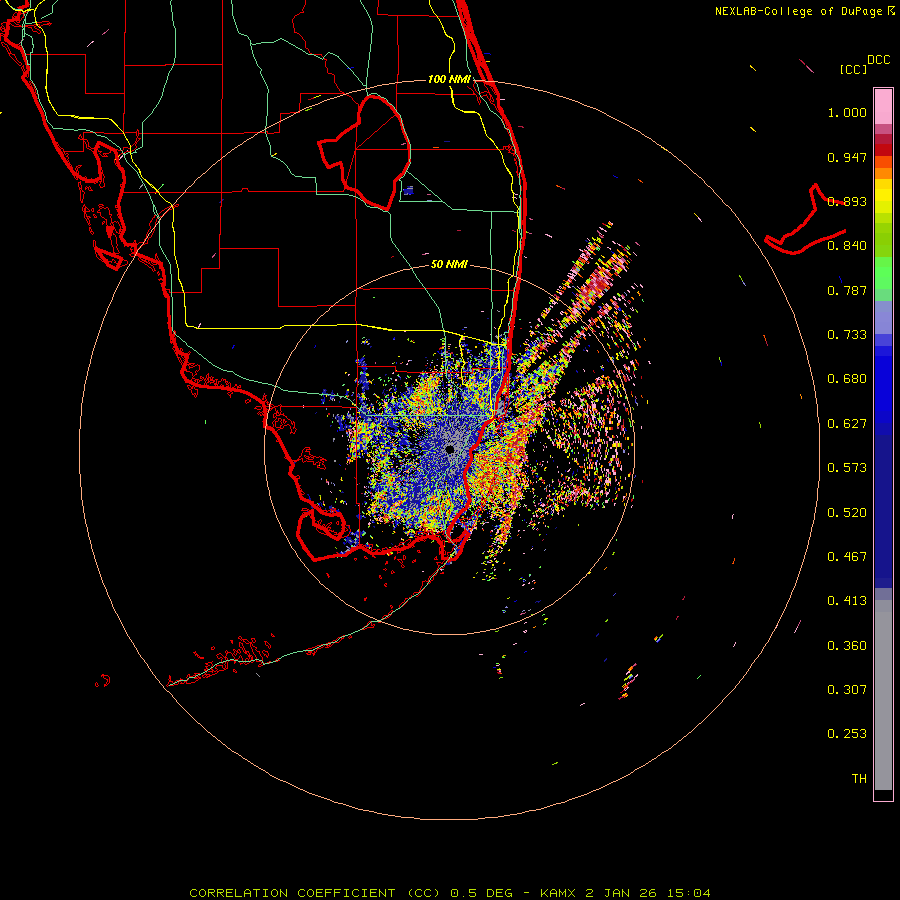Select the 0.787 color scale value
The image size is (900, 900).
click(x=847, y=290)
